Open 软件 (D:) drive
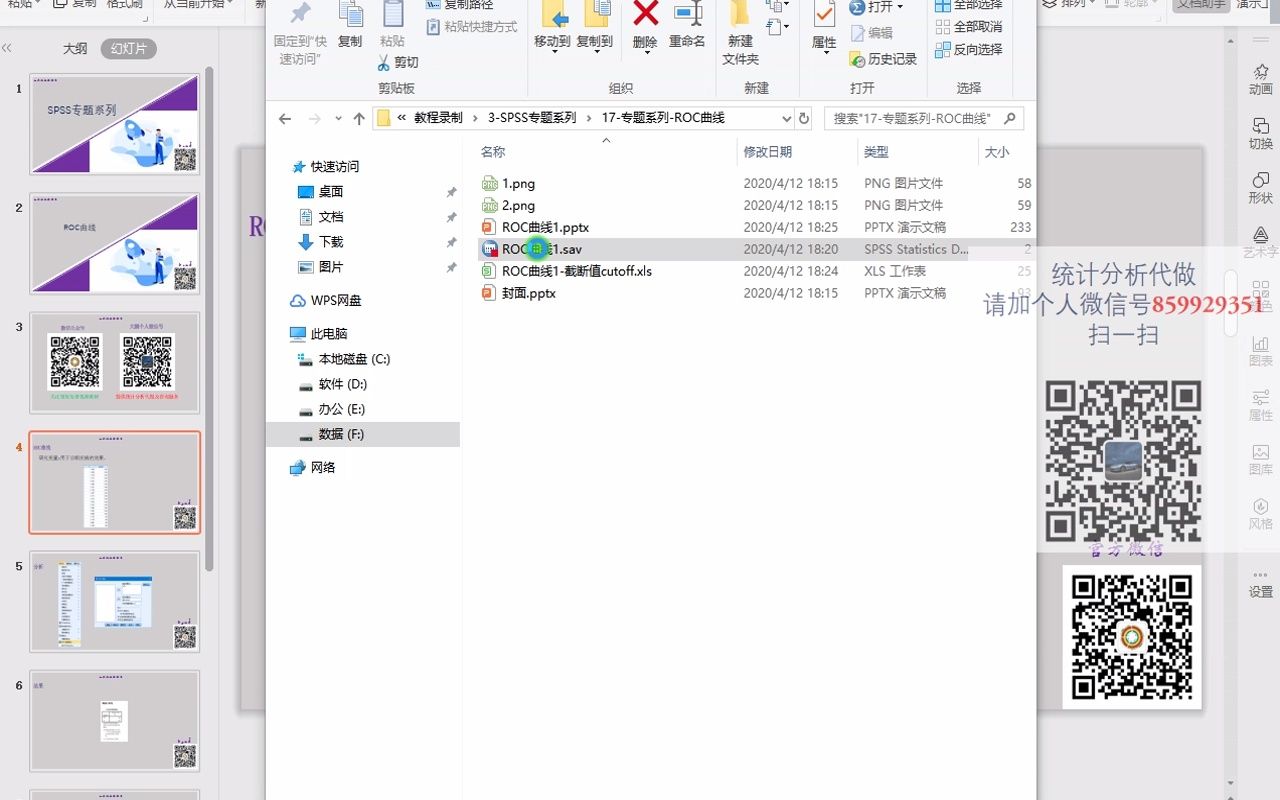1280x800 pixels. pyautogui.click(x=343, y=384)
